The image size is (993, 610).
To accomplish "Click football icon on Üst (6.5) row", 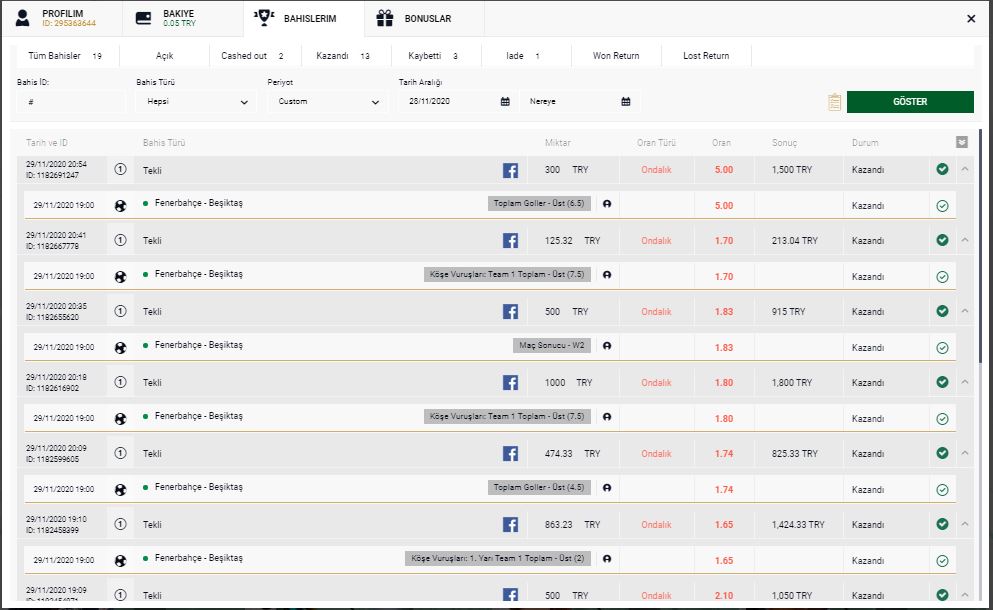I will tap(120, 206).
